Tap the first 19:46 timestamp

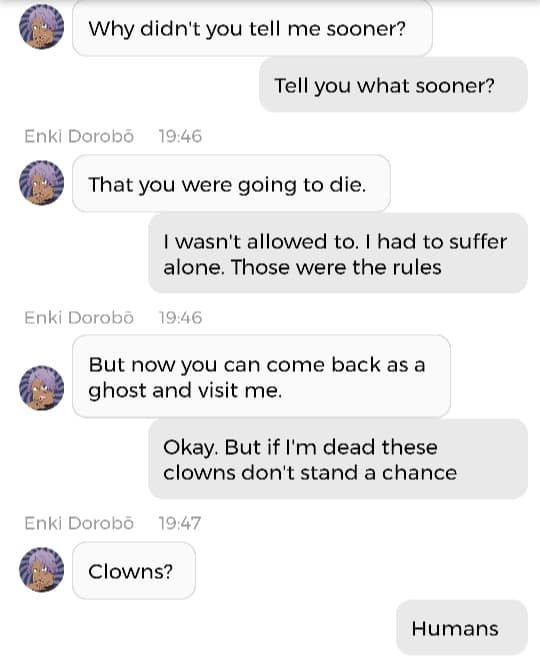coord(180,137)
